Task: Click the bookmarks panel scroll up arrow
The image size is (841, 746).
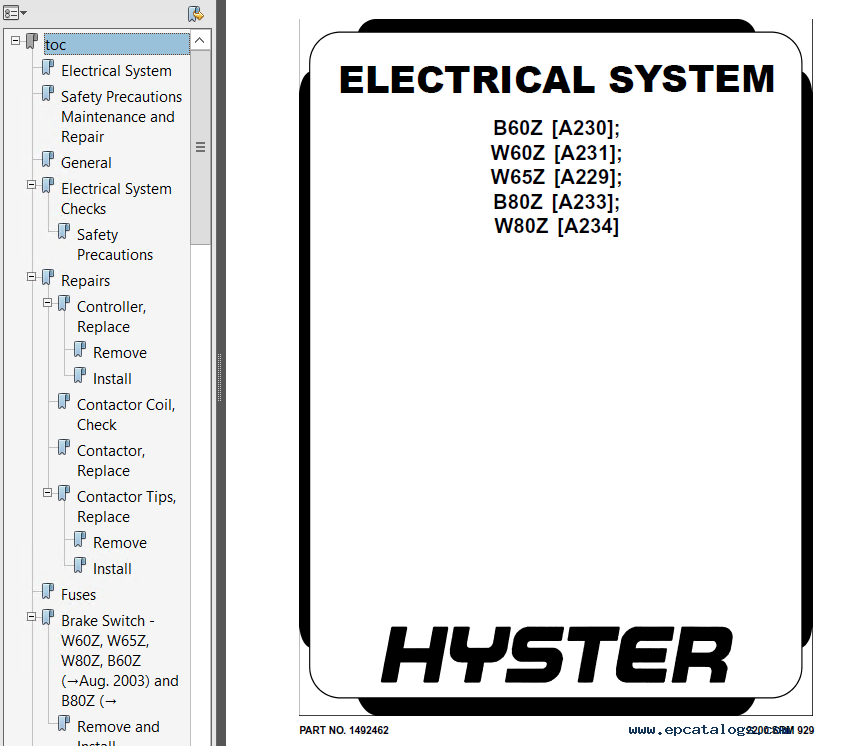Action: (x=200, y=40)
